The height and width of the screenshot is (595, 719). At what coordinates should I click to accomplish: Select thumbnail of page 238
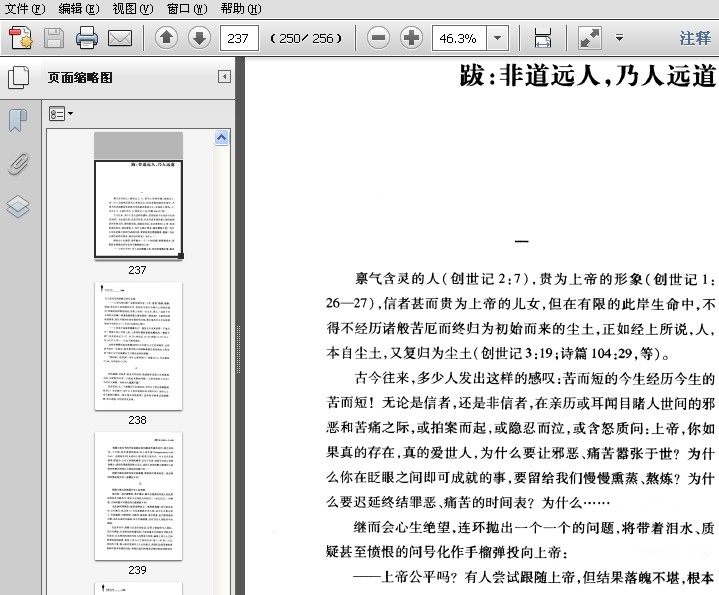pyautogui.click(x=138, y=346)
